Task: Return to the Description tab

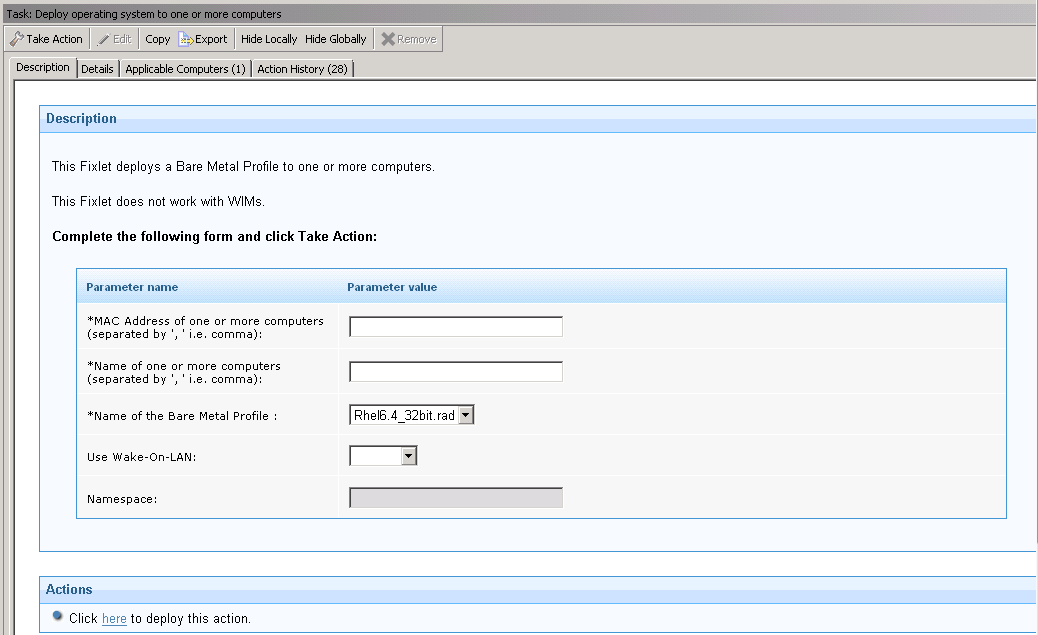Action: (x=42, y=67)
